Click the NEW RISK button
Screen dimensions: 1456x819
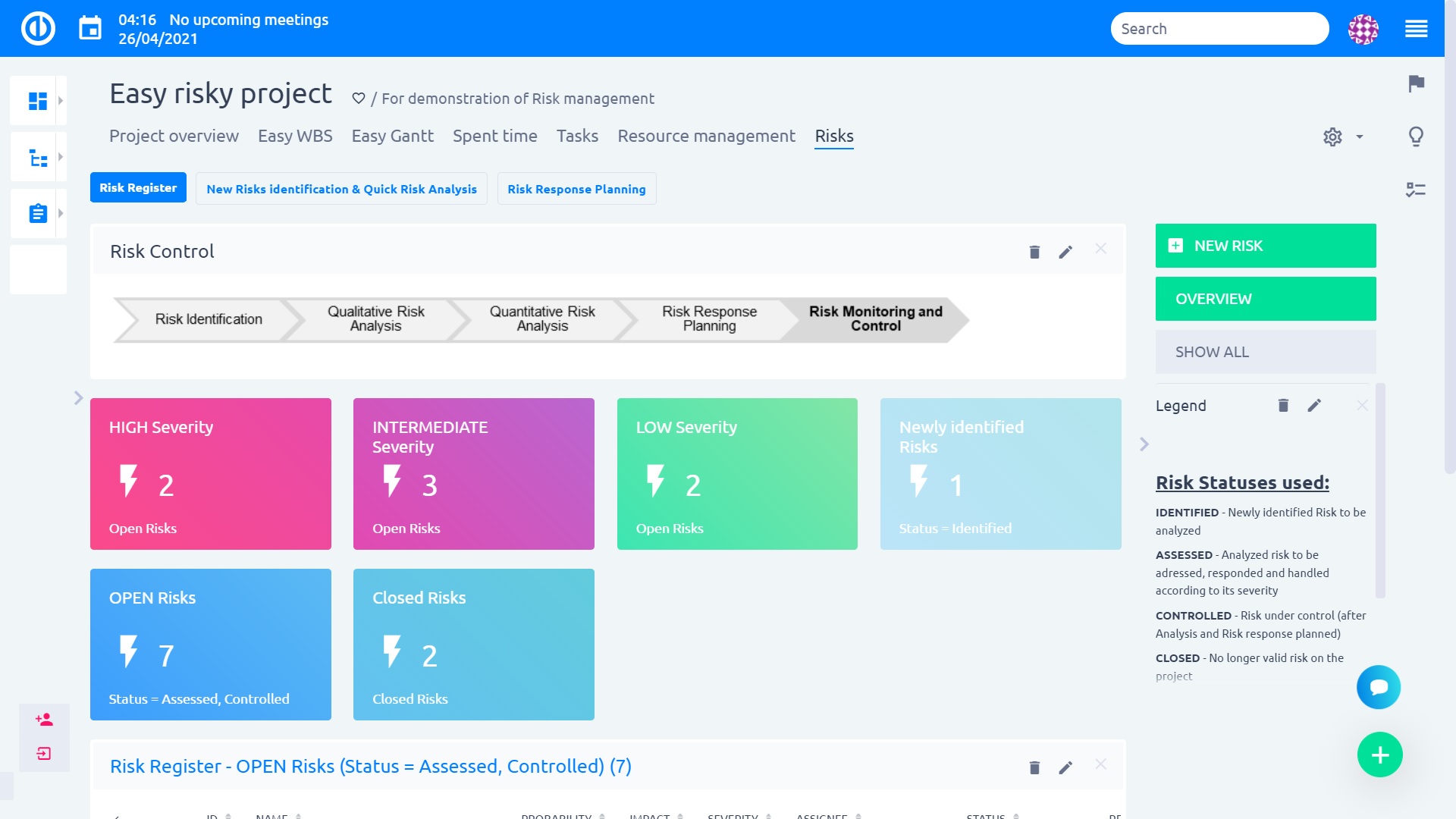click(1265, 246)
